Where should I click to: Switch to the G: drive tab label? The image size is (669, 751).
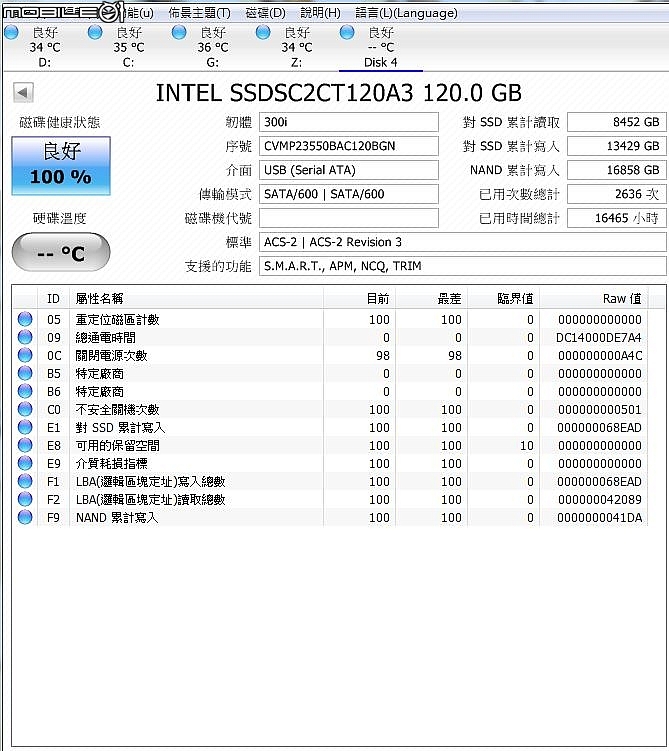[213, 62]
